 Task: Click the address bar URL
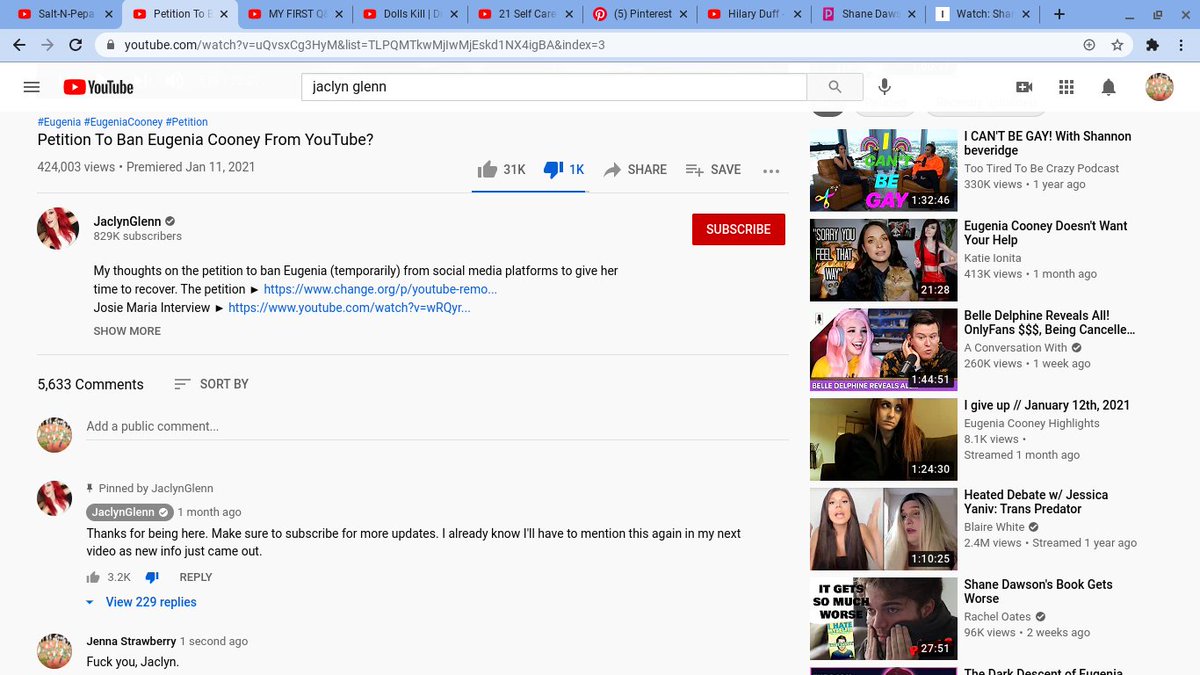tap(365, 45)
